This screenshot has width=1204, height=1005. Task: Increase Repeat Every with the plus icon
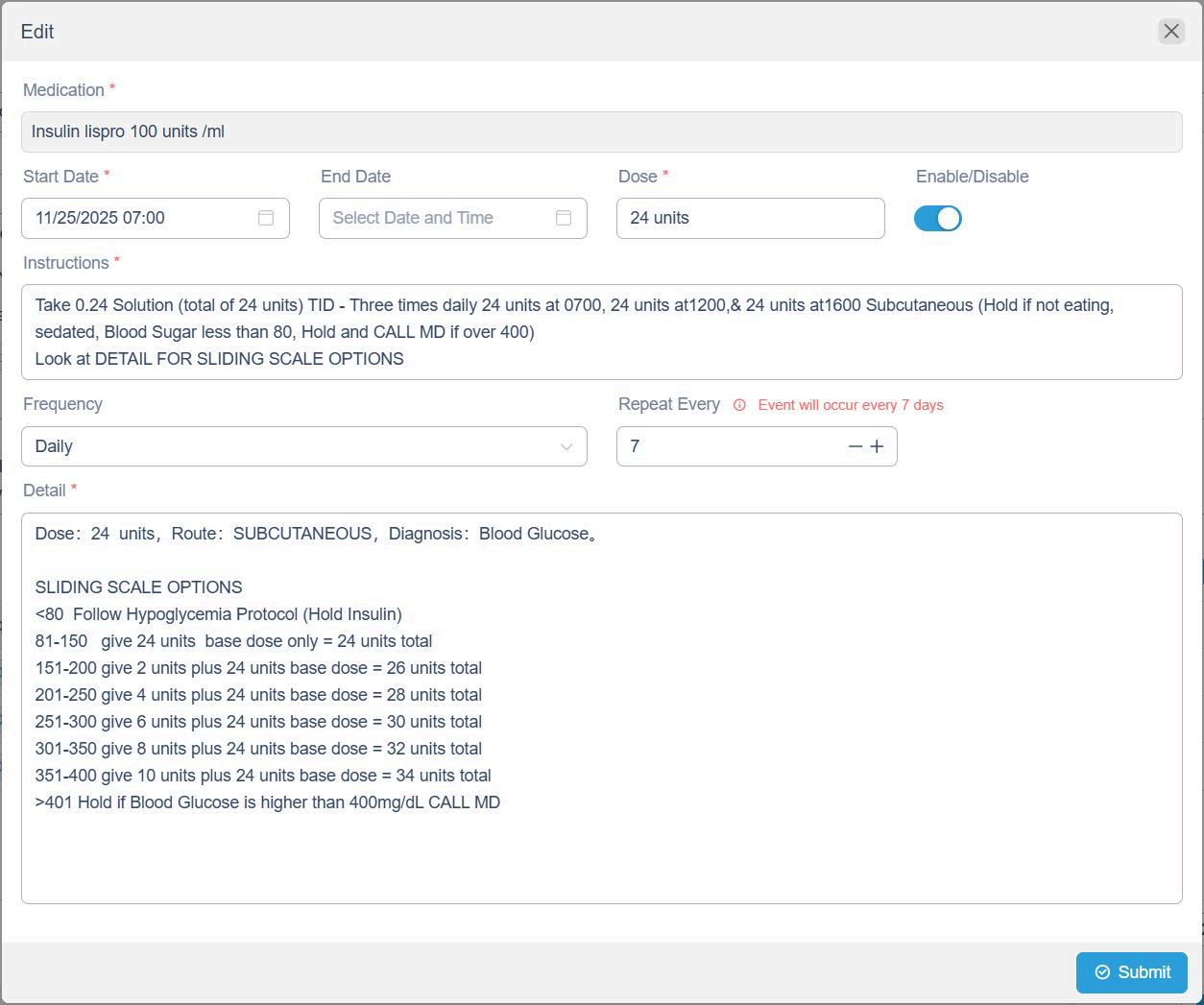[x=877, y=446]
